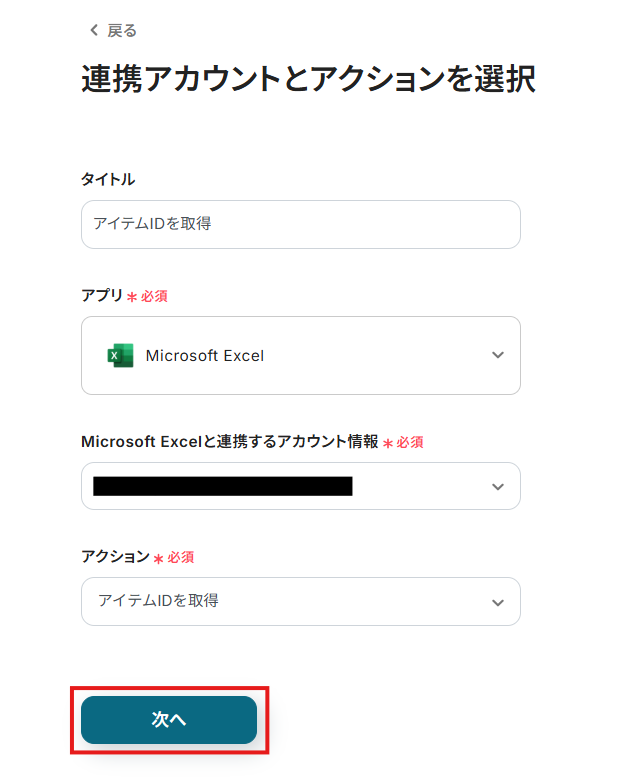Click the 必須 marker beside アプリ
The width and height of the screenshot is (627, 777).
tap(154, 297)
